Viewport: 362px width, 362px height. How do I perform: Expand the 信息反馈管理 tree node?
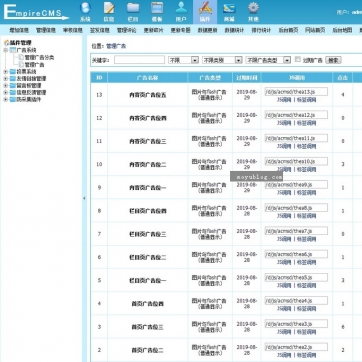5,92
